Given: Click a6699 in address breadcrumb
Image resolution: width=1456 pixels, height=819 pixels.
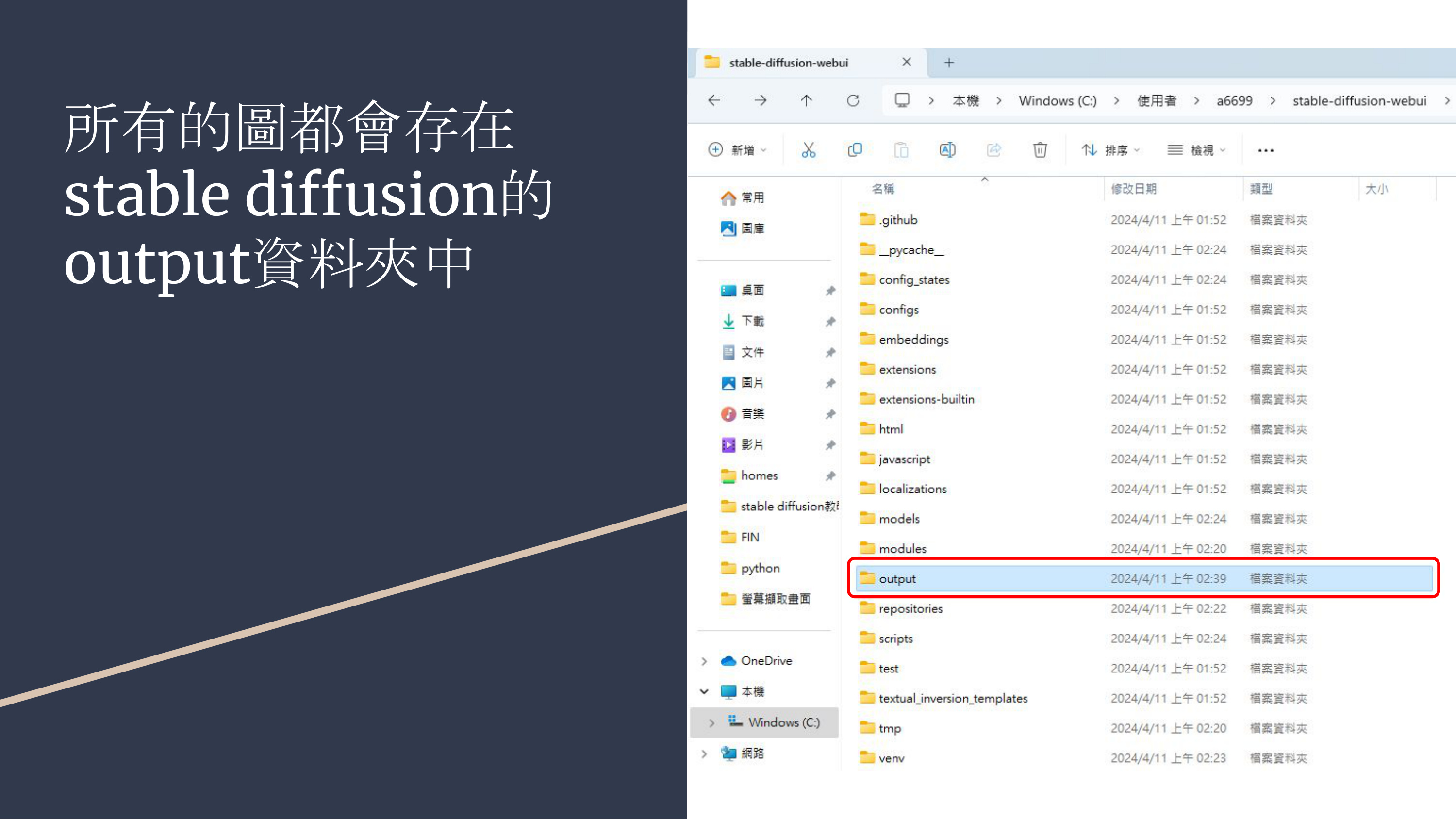Looking at the screenshot, I should 1234,100.
